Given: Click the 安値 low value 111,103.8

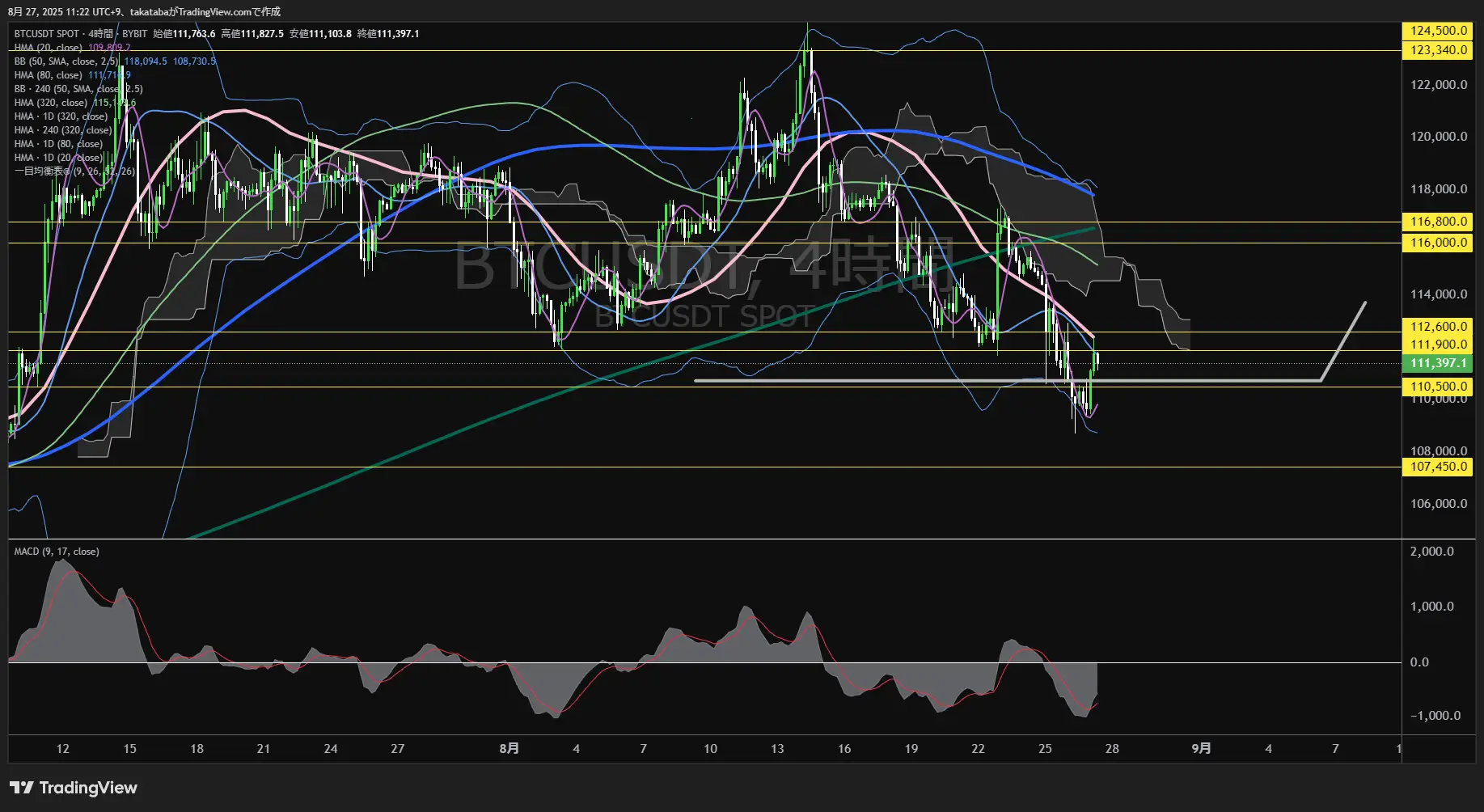Looking at the screenshot, I should (x=331, y=34).
